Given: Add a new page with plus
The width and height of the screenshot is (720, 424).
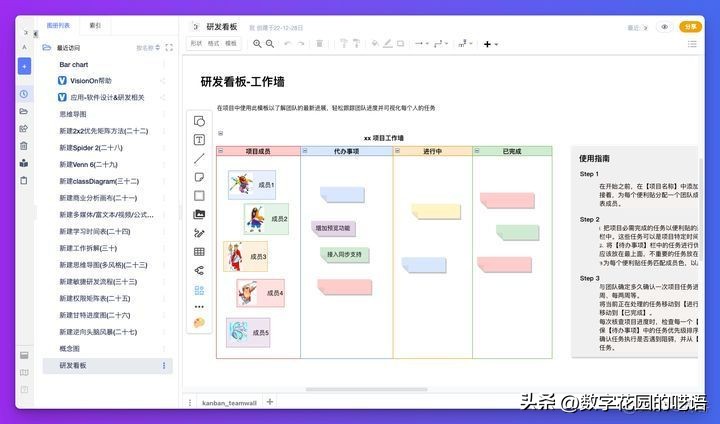Looking at the screenshot, I should [270, 402].
